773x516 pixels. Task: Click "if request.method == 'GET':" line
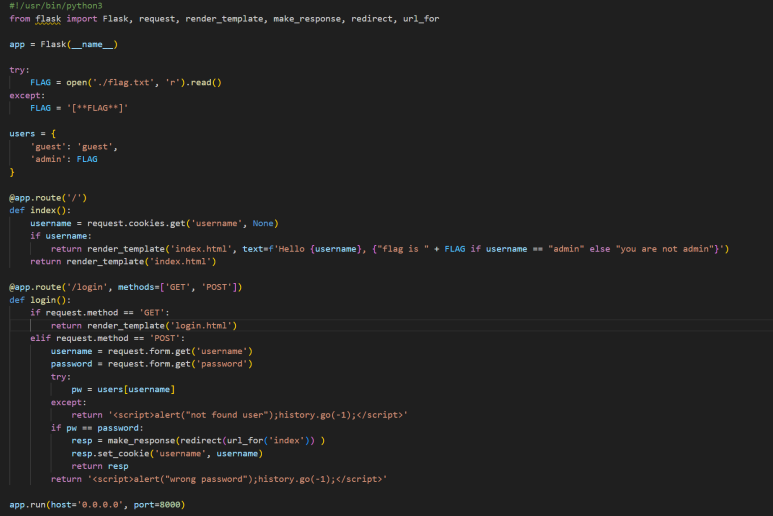(x=100, y=313)
